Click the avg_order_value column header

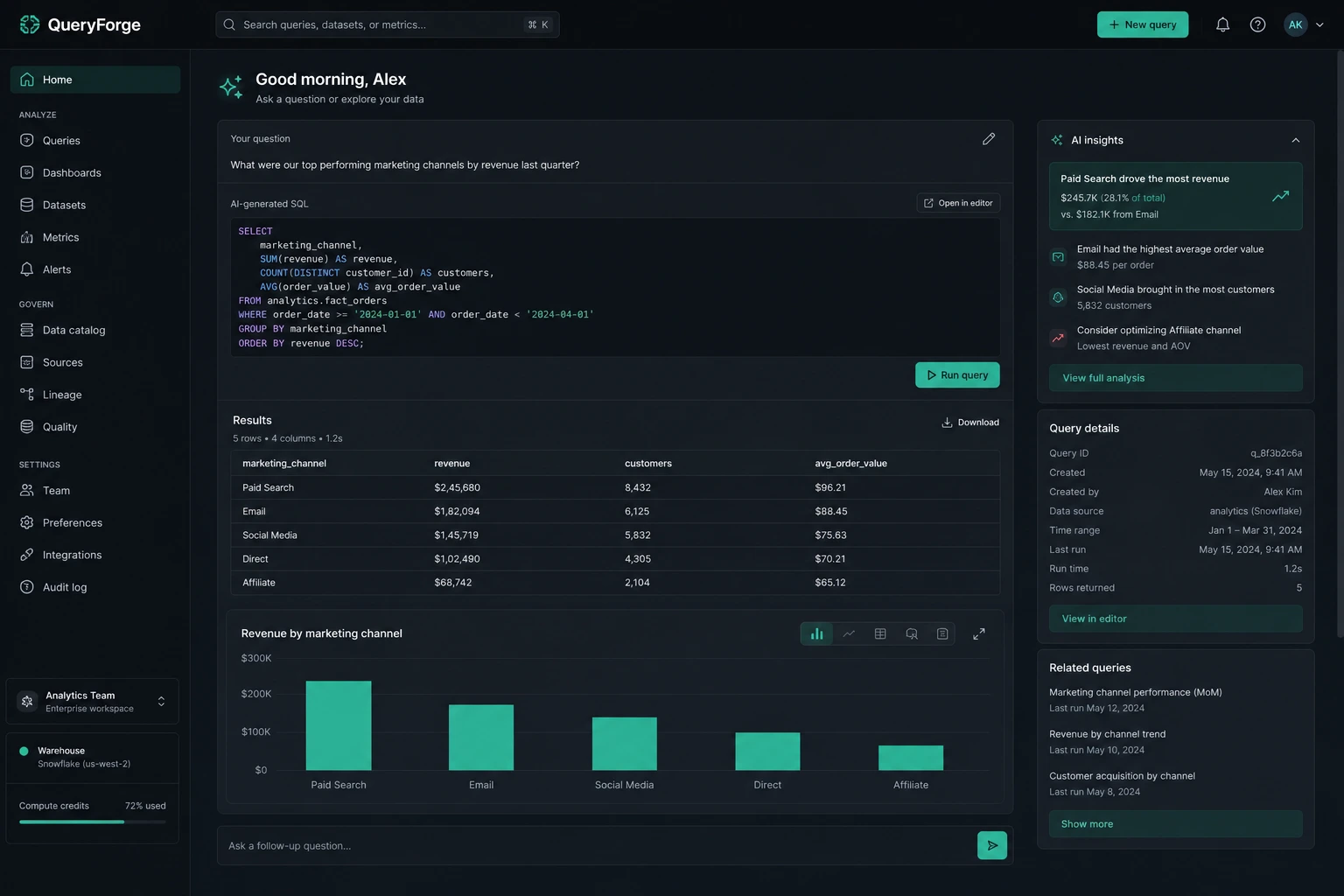pos(850,463)
